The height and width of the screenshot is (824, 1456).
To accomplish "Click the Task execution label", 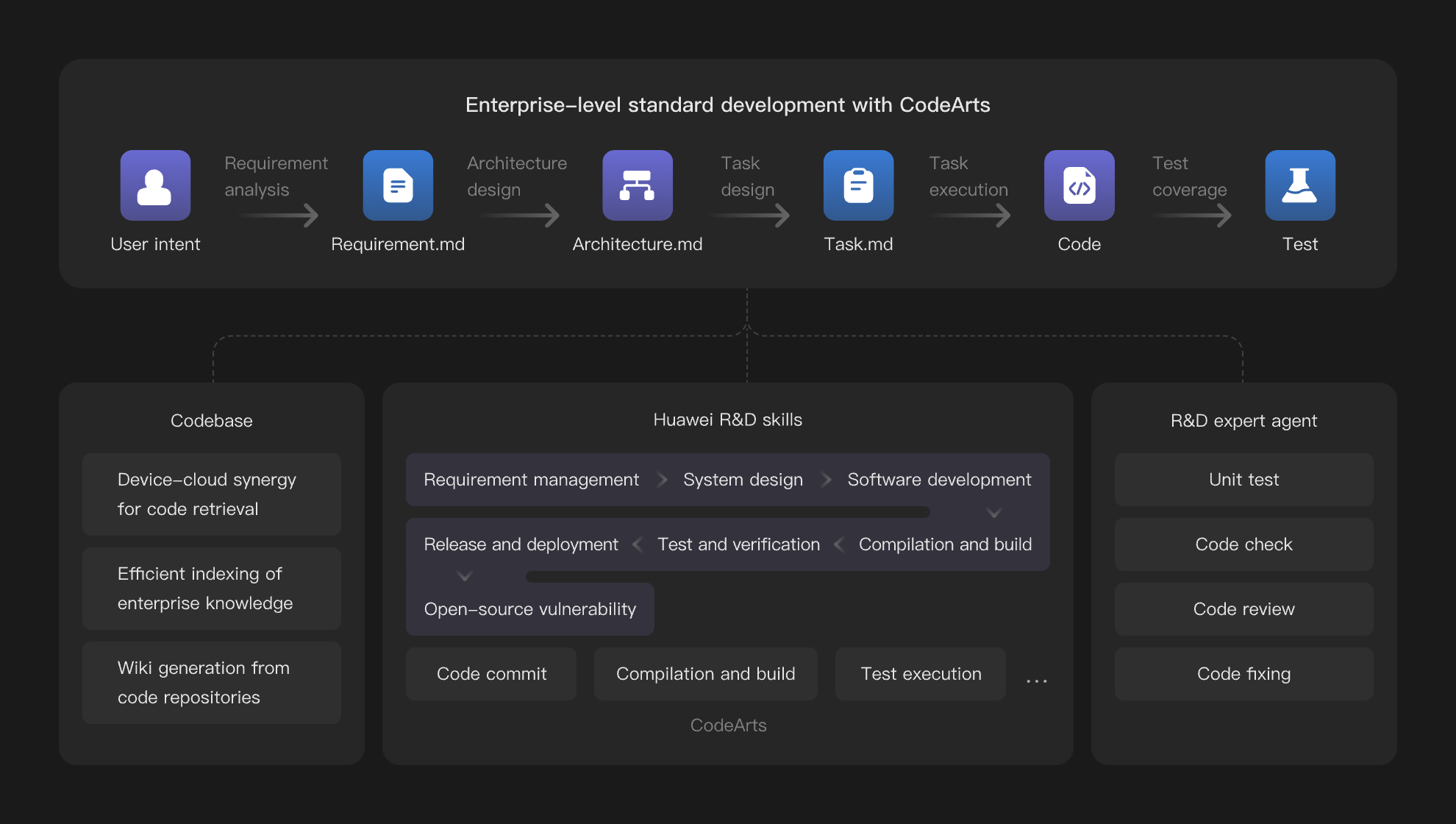I will coord(968,177).
